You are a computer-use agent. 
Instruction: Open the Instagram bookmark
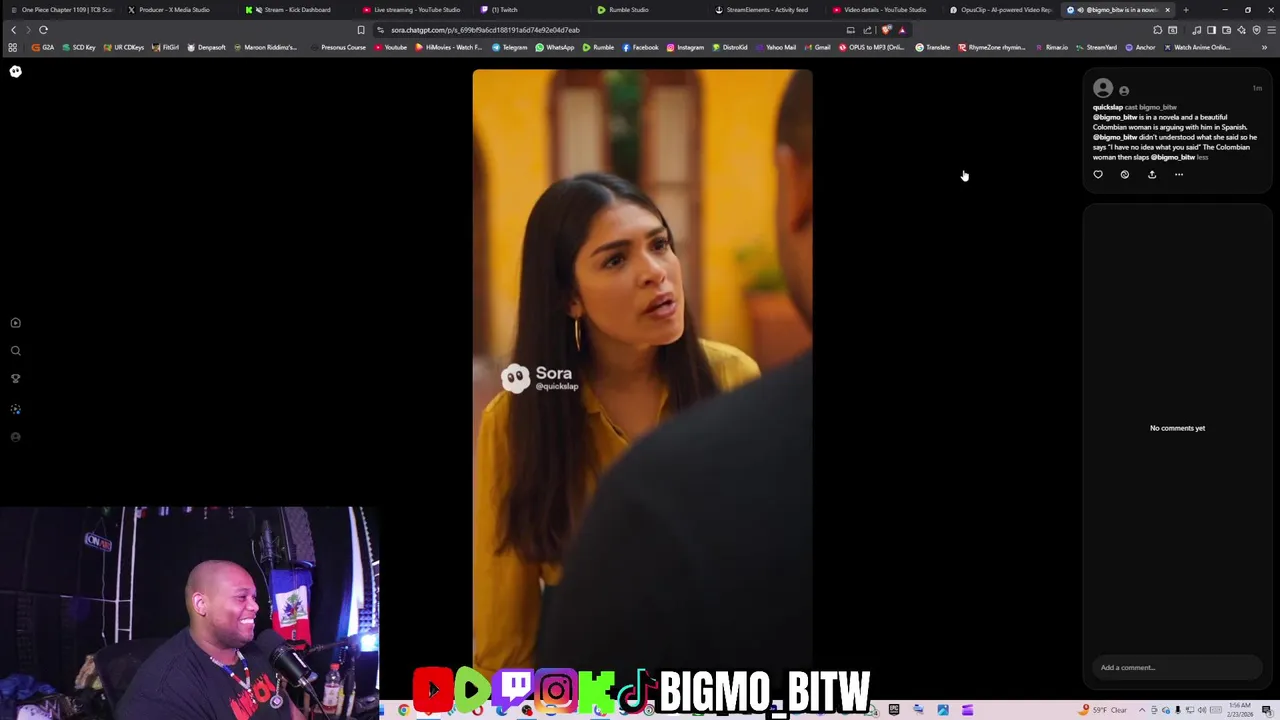pos(685,47)
